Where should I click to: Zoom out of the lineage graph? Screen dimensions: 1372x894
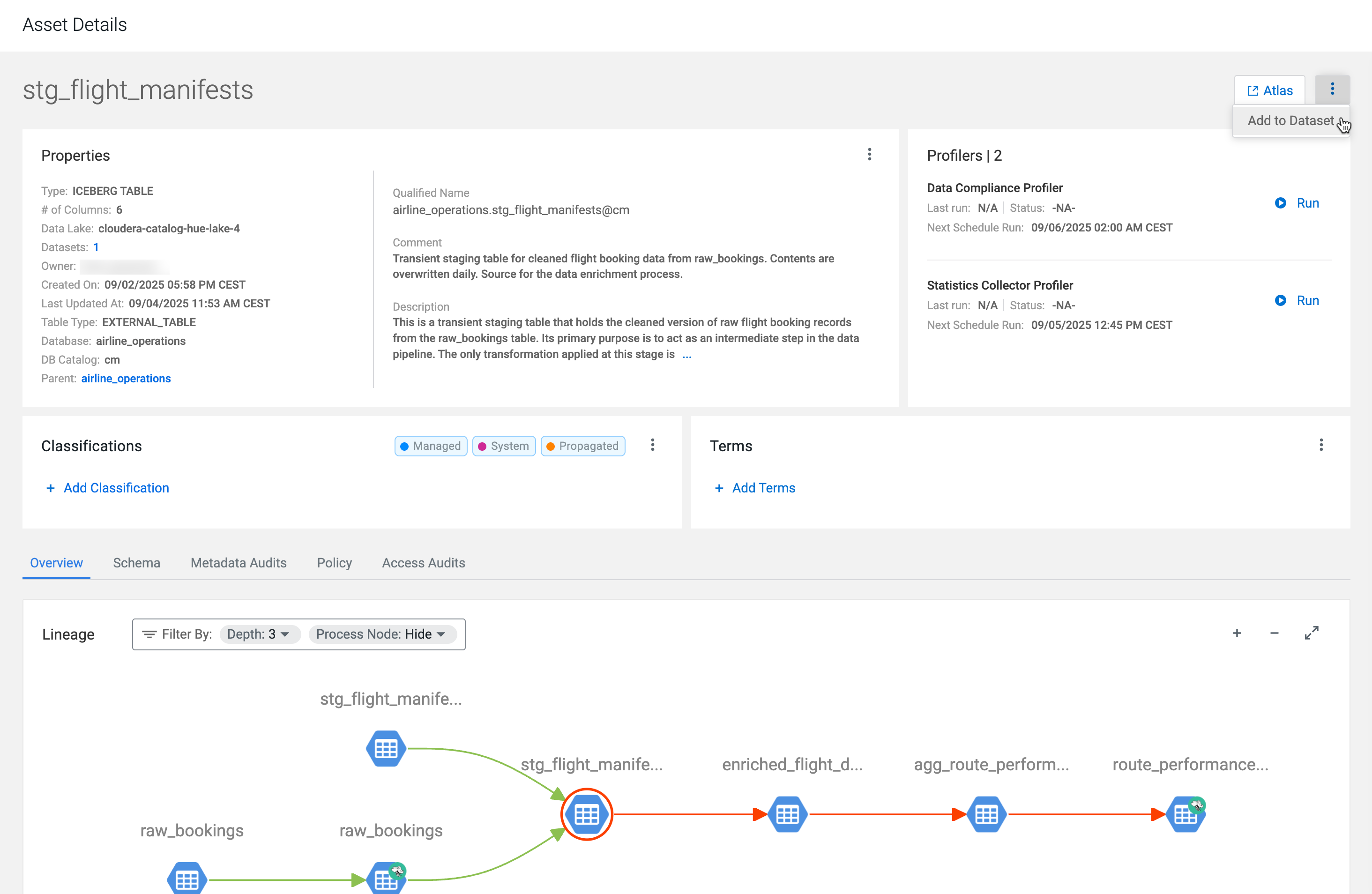(1274, 633)
